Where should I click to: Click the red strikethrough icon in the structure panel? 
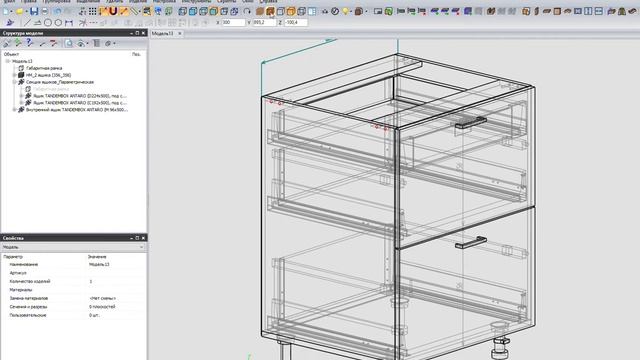(x=53, y=43)
